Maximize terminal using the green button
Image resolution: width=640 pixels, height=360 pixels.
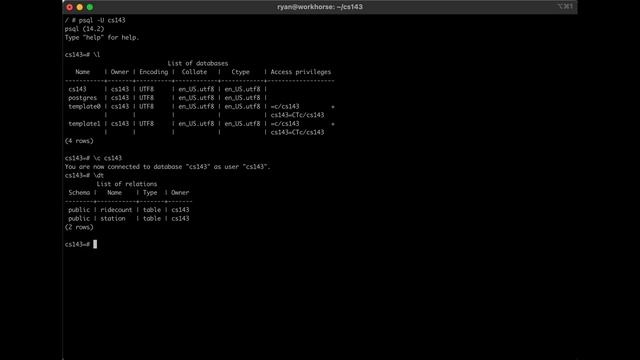tap(90, 7)
